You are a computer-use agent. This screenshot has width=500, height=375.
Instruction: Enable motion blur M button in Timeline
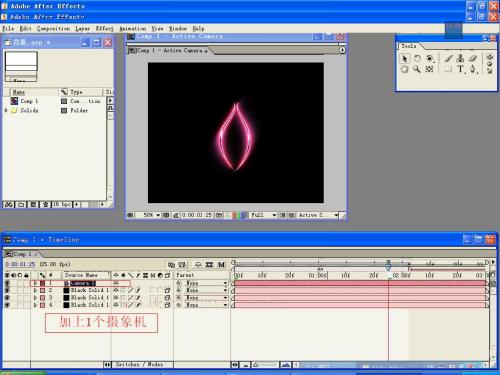pyautogui.click(x=221, y=265)
